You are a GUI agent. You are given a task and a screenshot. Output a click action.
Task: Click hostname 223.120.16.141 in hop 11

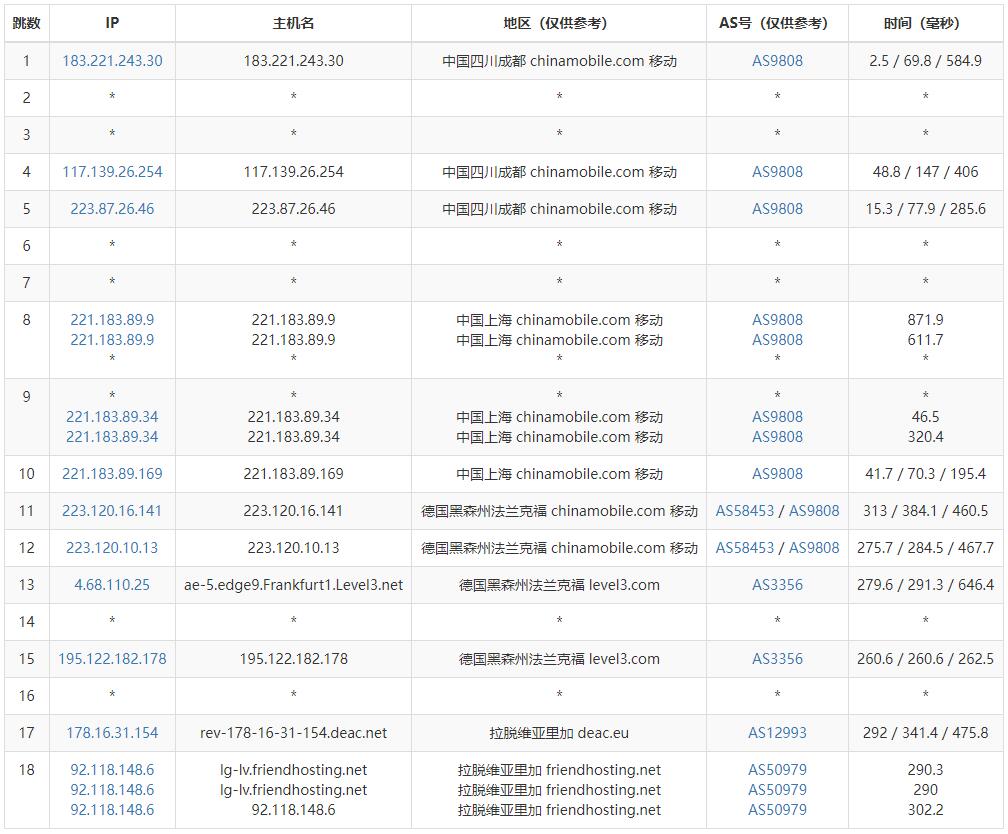pos(293,511)
